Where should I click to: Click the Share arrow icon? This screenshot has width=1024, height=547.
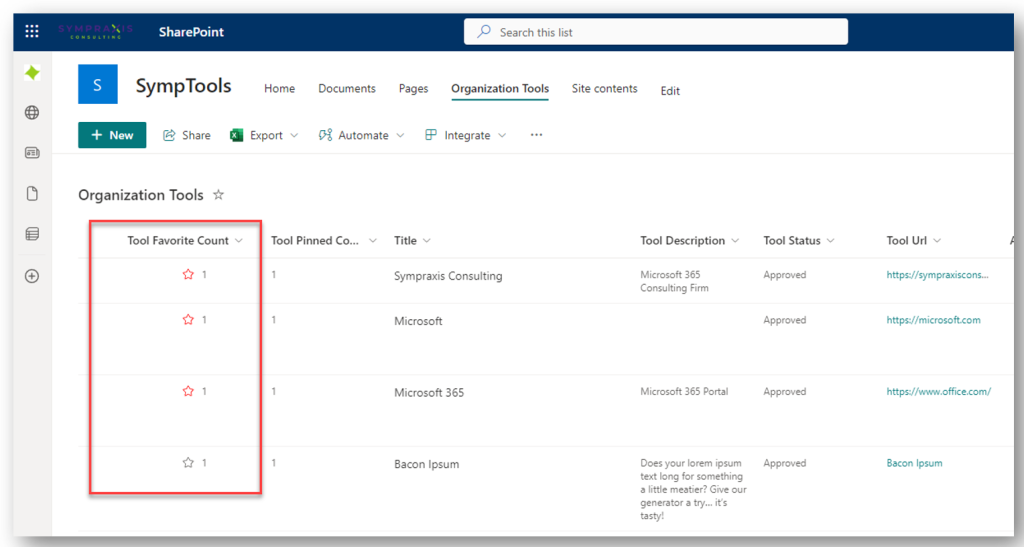tap(169, 135)
